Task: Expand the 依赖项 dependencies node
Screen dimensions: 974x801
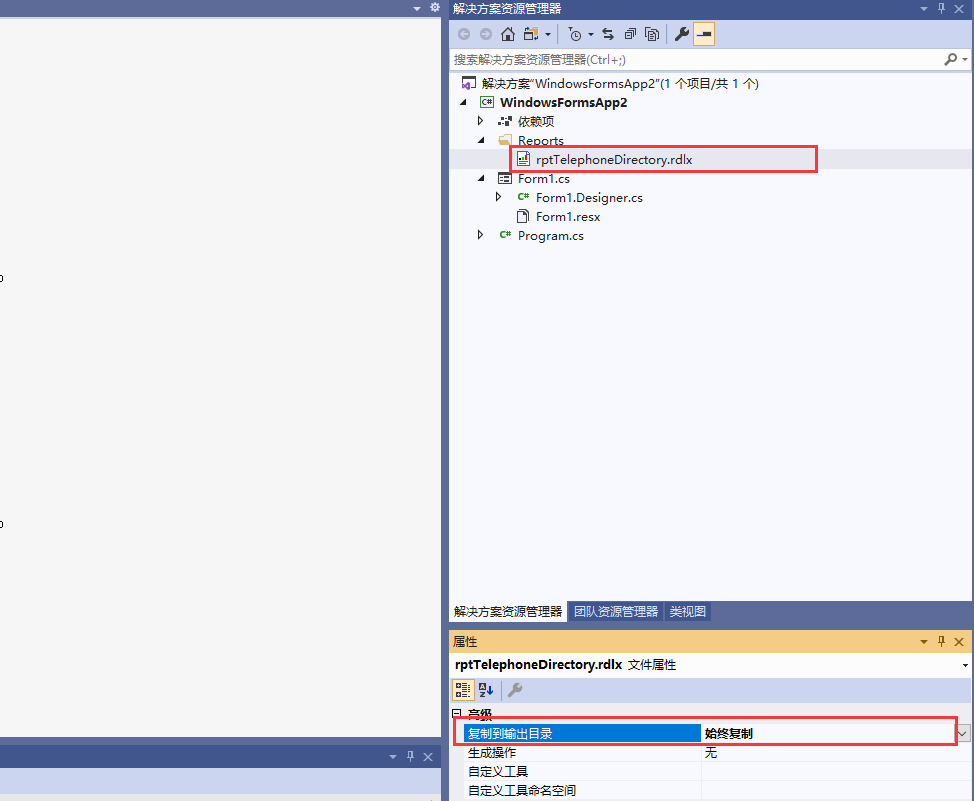Action: click(481, 121)
